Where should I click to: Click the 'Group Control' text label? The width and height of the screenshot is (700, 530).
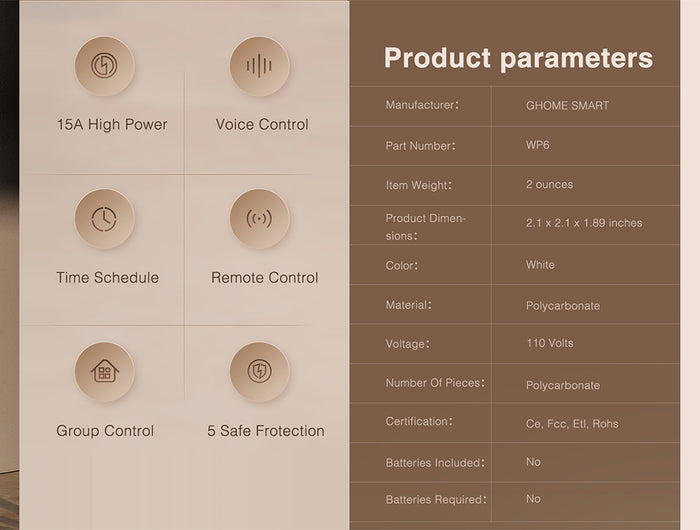(x=105, y=431)
